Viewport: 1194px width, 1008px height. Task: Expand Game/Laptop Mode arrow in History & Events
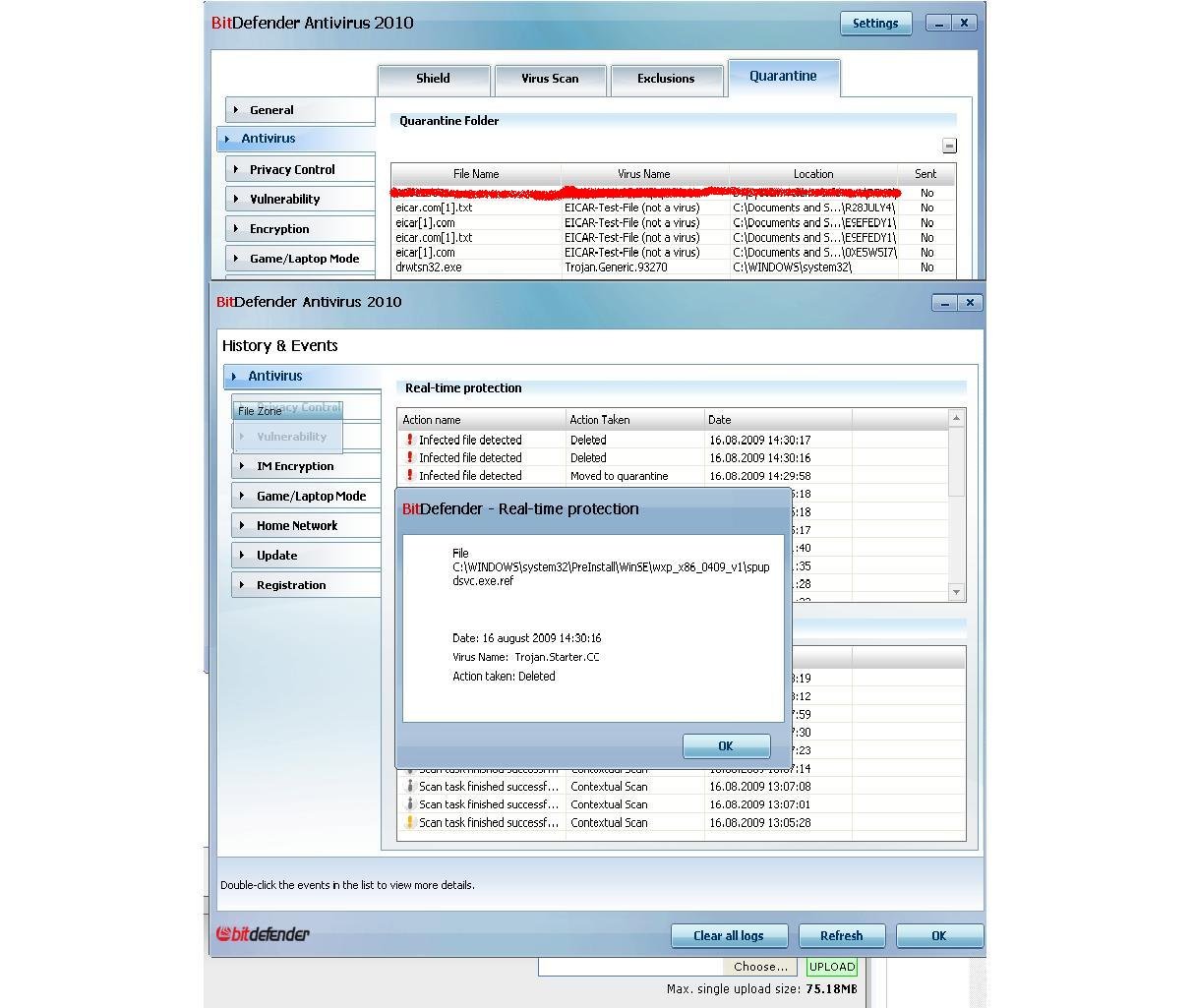(x=242, y=496)
